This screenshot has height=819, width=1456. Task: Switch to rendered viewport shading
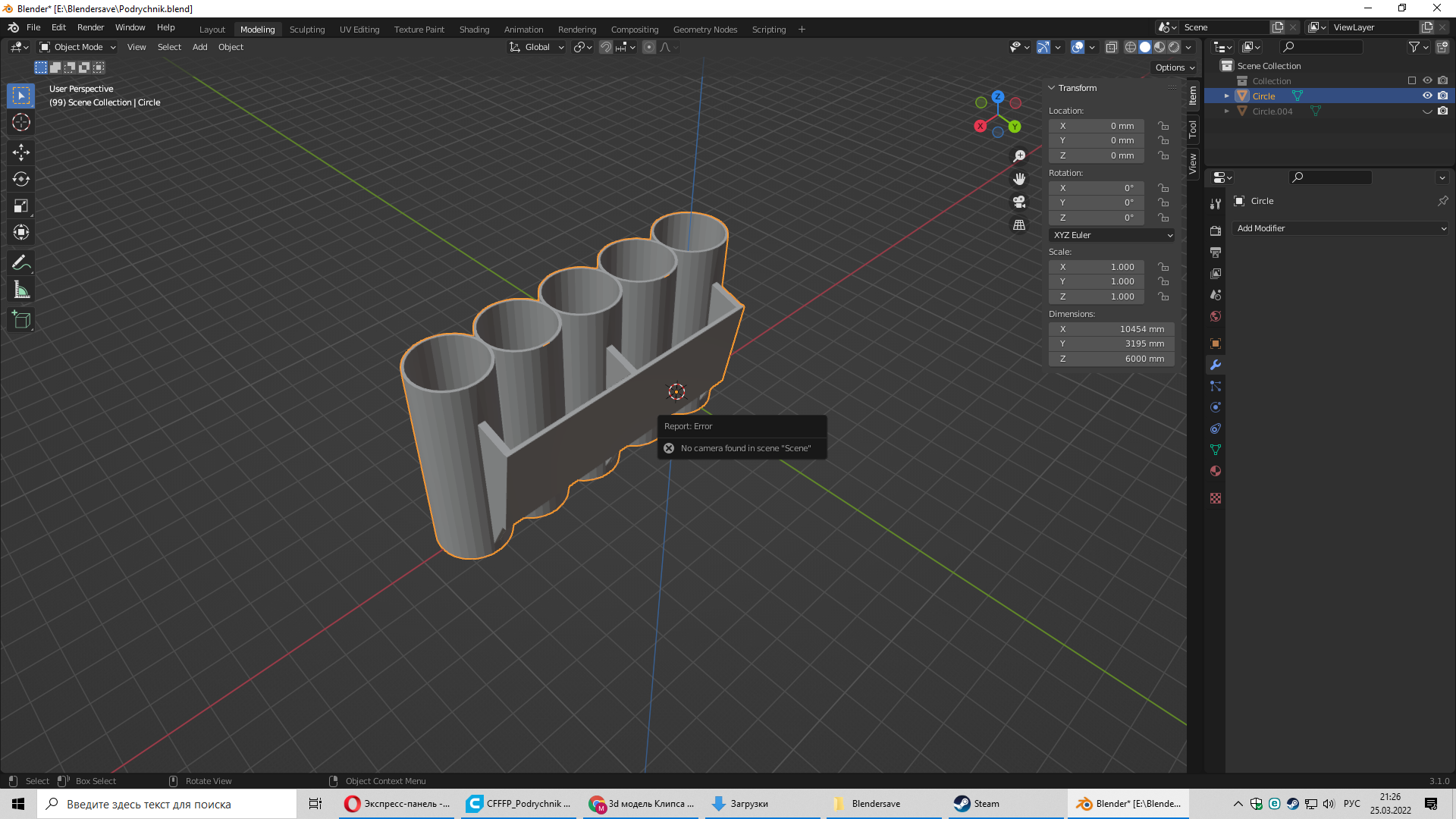tap(1174, 47)
